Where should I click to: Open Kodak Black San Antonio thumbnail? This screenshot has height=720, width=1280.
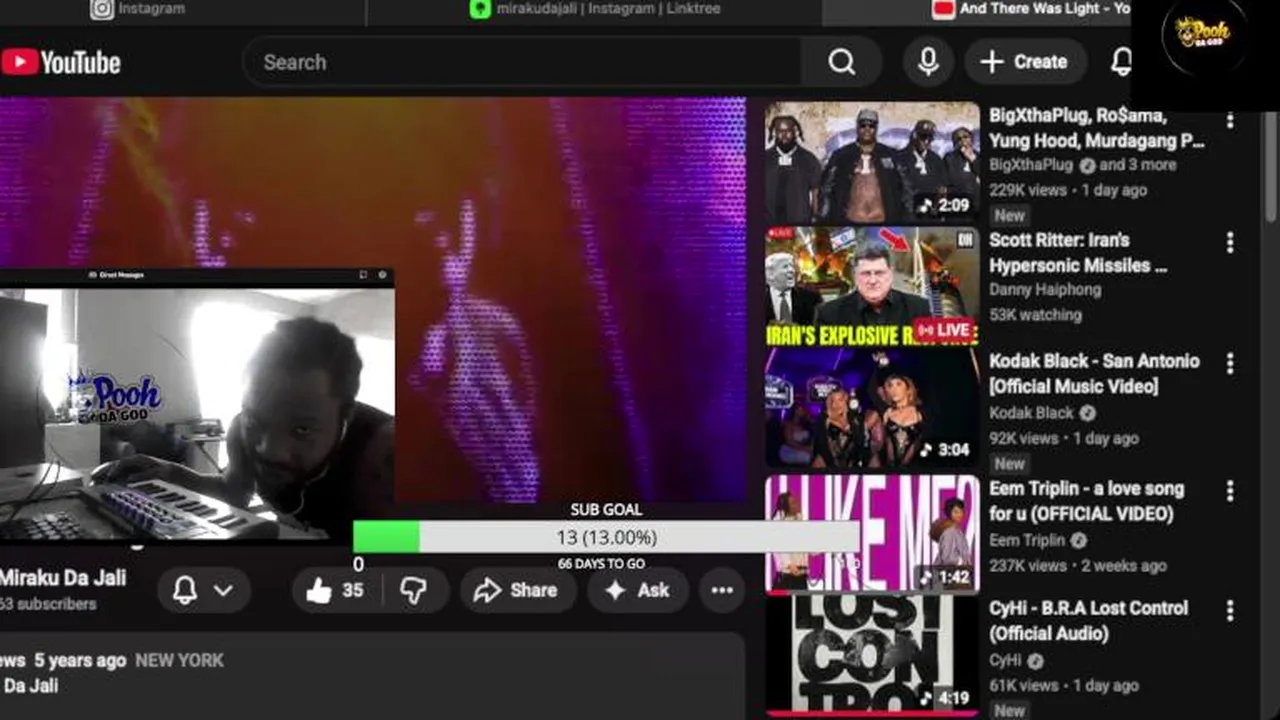click(872, 408)
